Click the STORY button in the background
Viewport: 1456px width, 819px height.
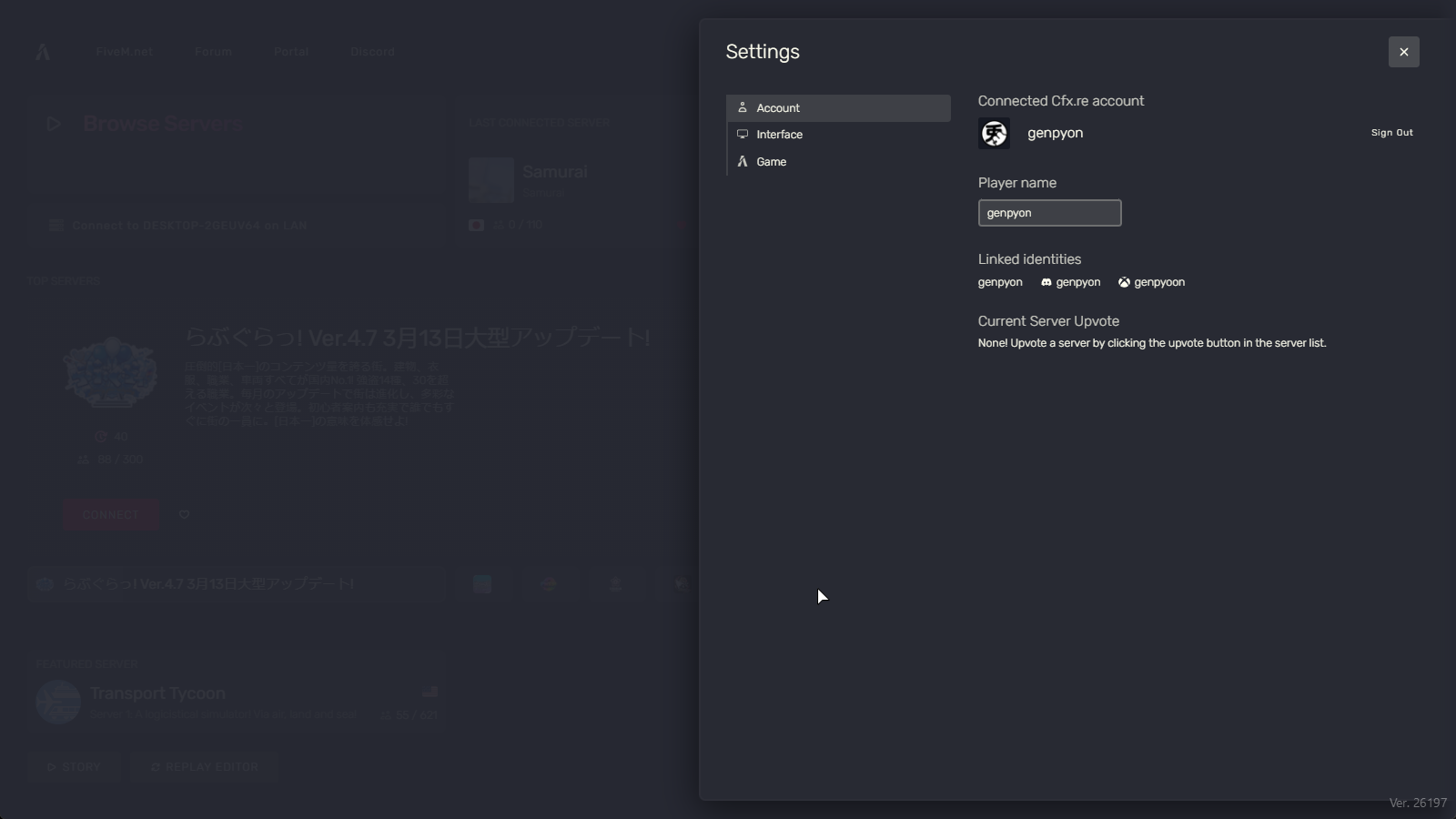(74, 767)
